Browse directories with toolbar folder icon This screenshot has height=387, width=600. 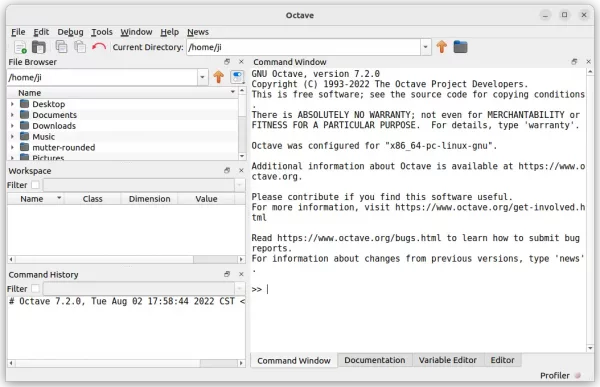pos(460,47)
